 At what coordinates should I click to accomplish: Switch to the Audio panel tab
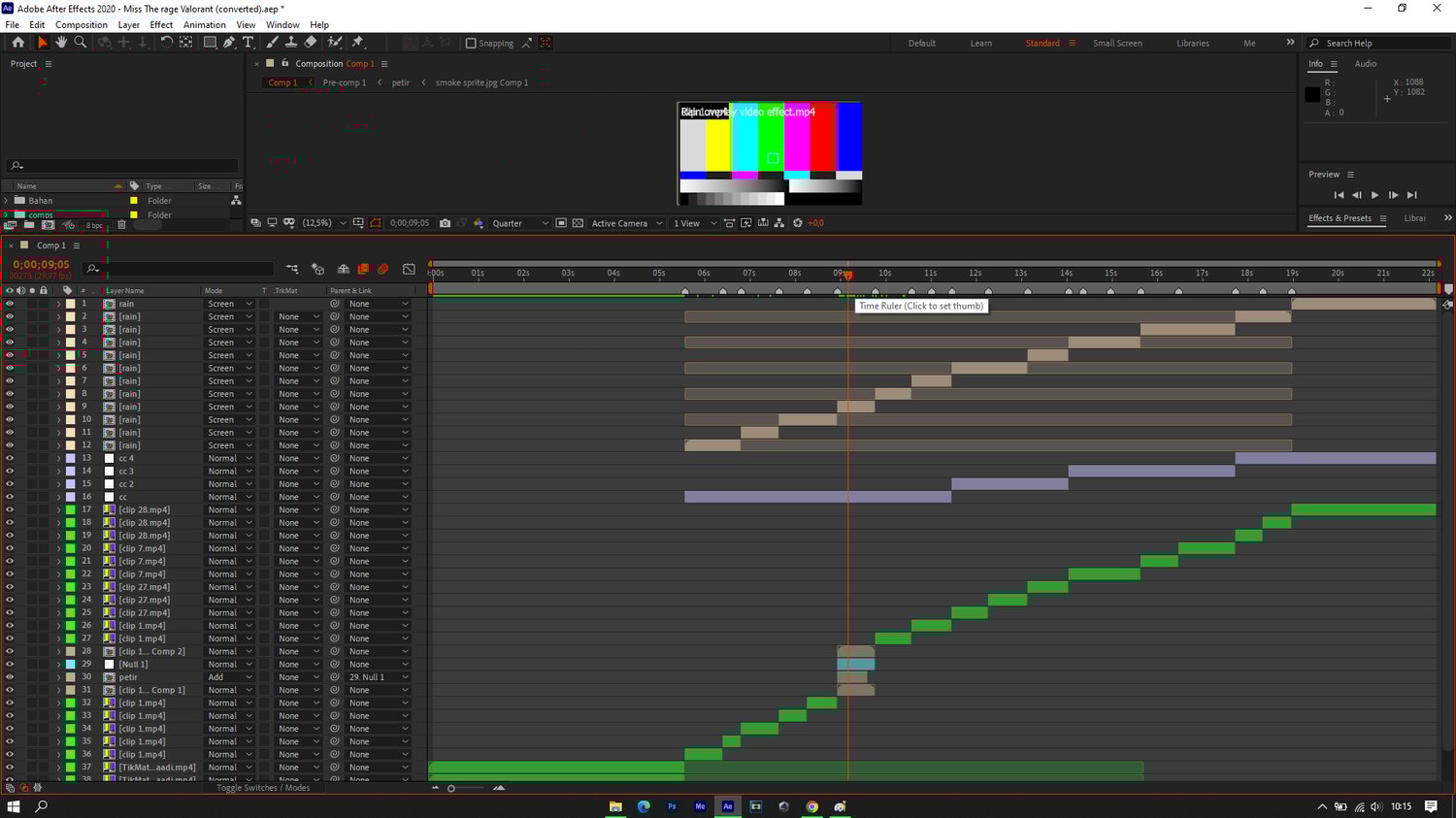coord(1366,64)
